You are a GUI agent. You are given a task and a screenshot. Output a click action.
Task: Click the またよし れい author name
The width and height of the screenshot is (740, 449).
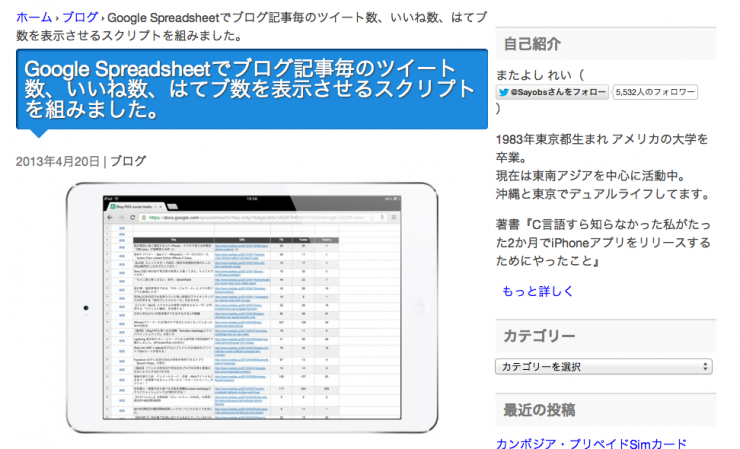[x=534, y=75]
